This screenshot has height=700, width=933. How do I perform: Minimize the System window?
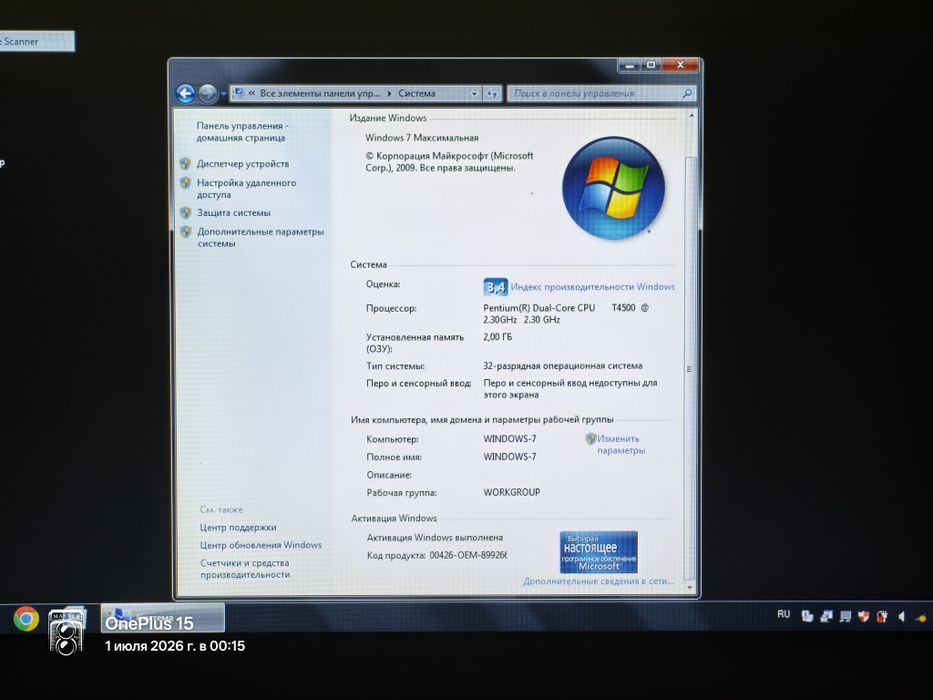[630, 65]
